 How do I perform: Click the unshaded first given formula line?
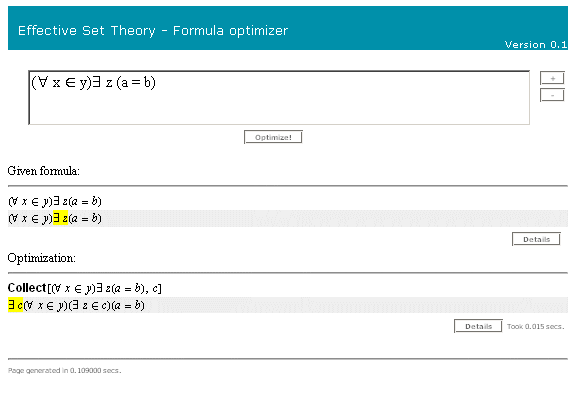55,201
